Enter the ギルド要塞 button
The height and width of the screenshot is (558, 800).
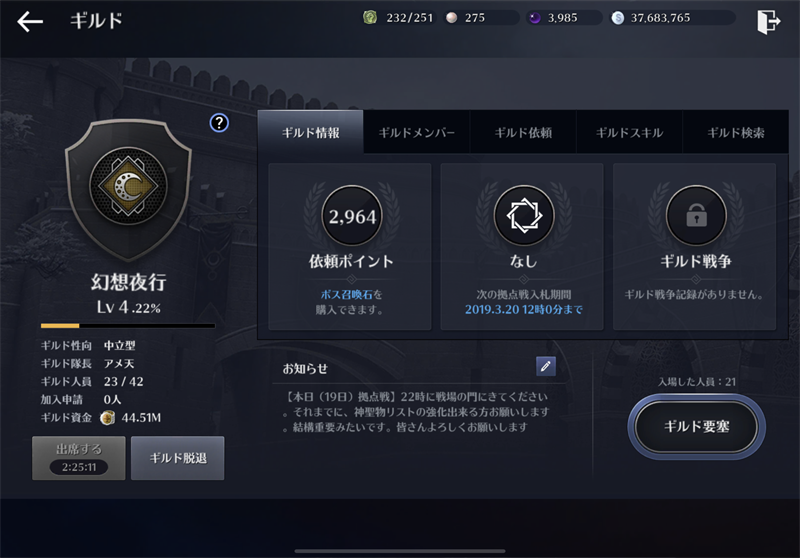click(696, 426)
